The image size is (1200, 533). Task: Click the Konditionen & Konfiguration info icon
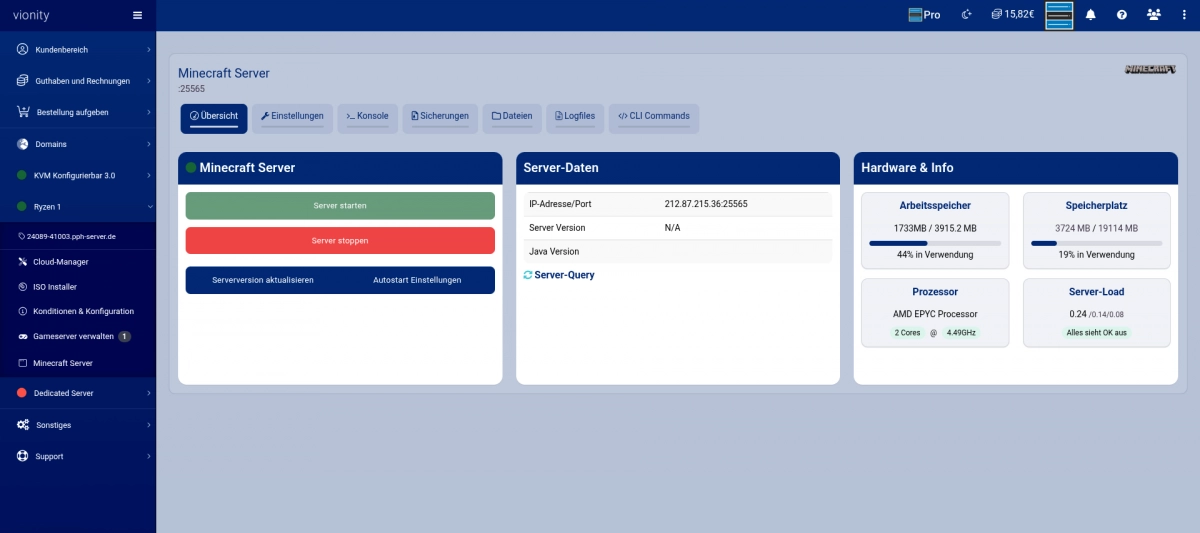coord(23,311)
